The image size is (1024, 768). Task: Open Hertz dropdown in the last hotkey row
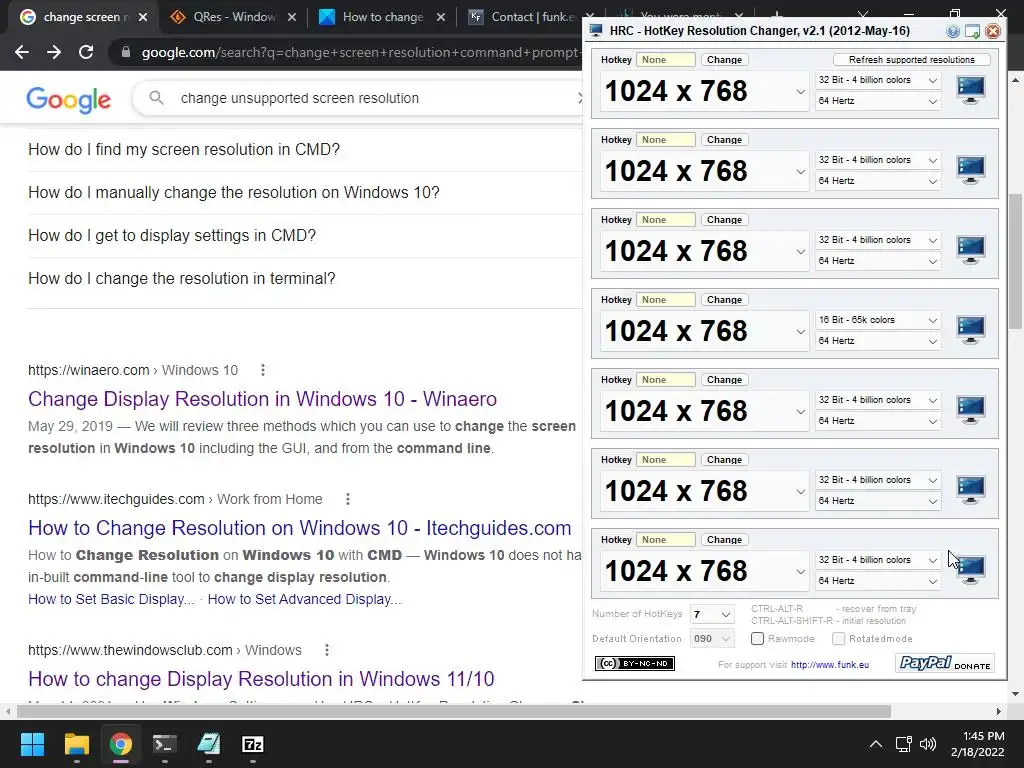tap(878, 581)
